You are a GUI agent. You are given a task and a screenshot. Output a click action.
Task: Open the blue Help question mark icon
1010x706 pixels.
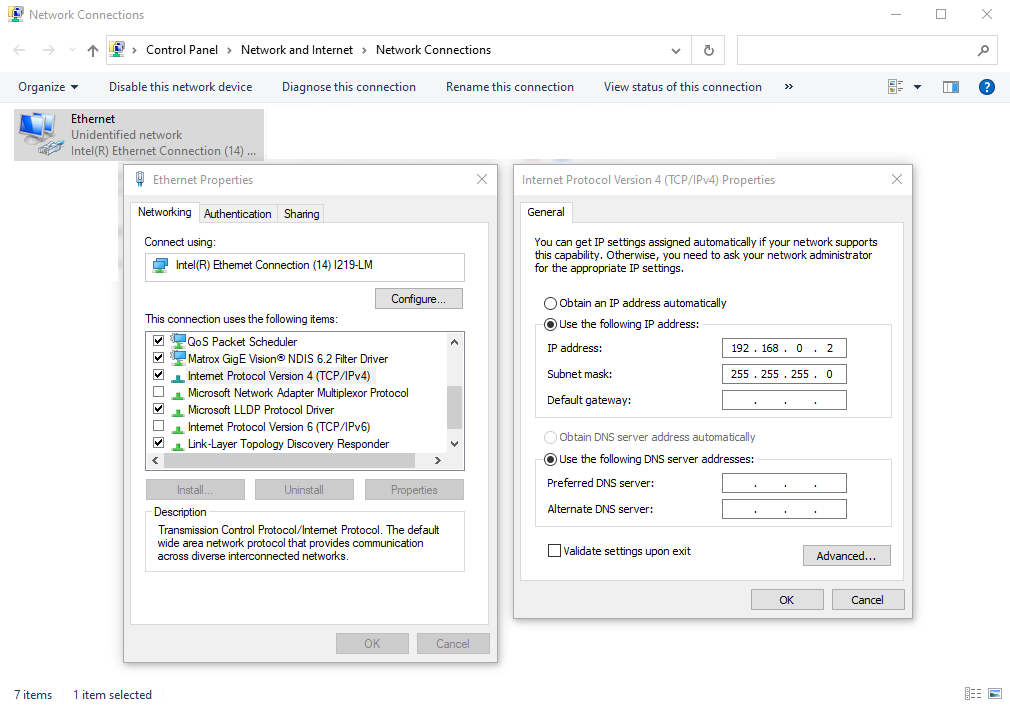[986, 87]
